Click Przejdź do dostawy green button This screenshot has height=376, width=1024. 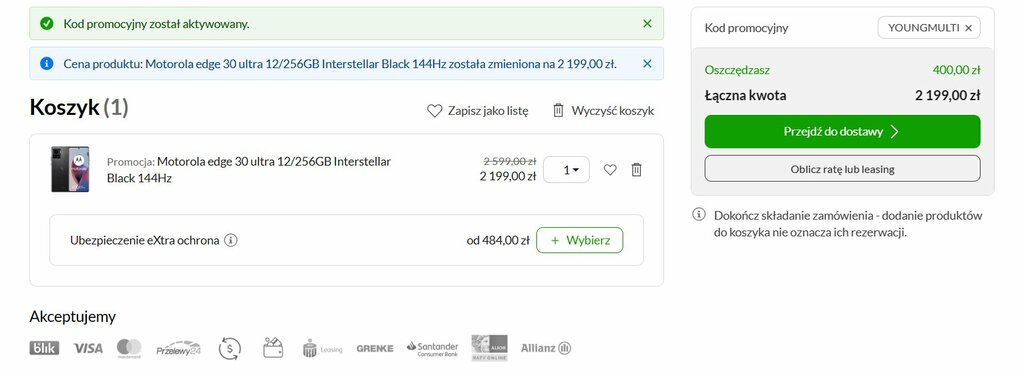pos(842,132)
